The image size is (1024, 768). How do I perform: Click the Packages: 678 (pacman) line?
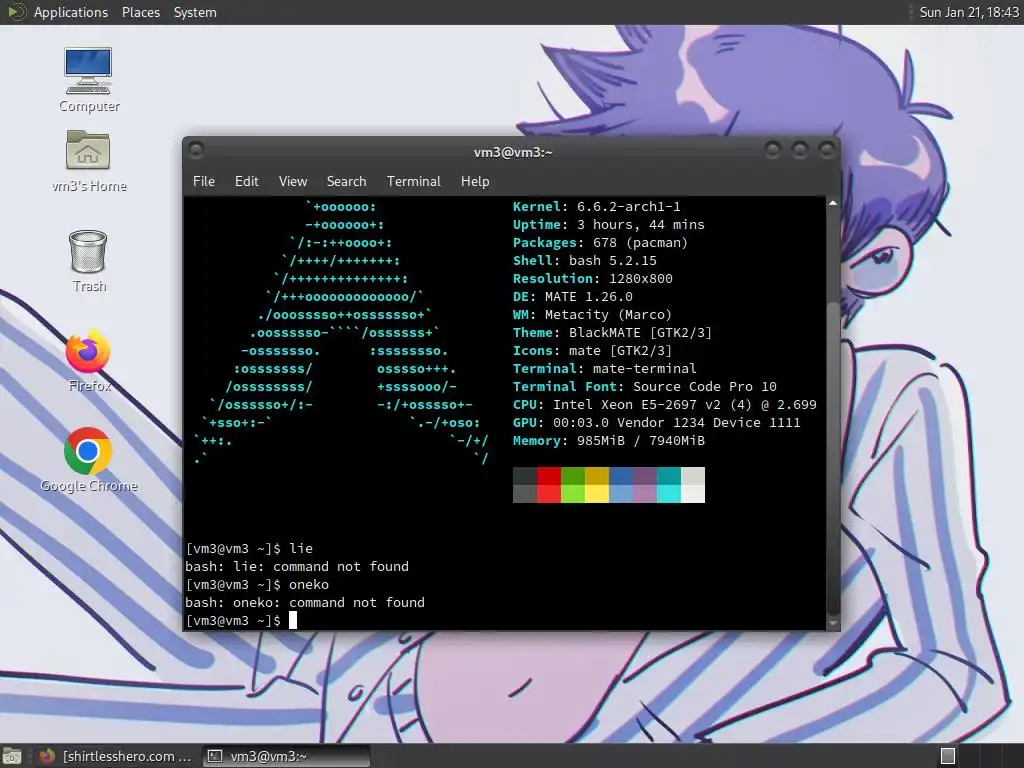[600, 242]
